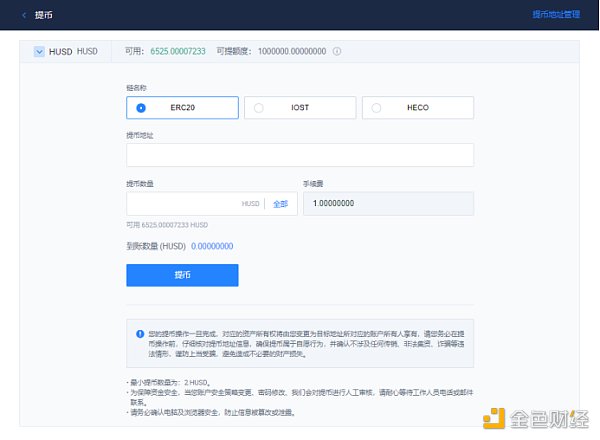This screenshot has height=440, width=600.
Task: Click the 到账数量 (HUSD) received amount value
Action: coord(212,245)
